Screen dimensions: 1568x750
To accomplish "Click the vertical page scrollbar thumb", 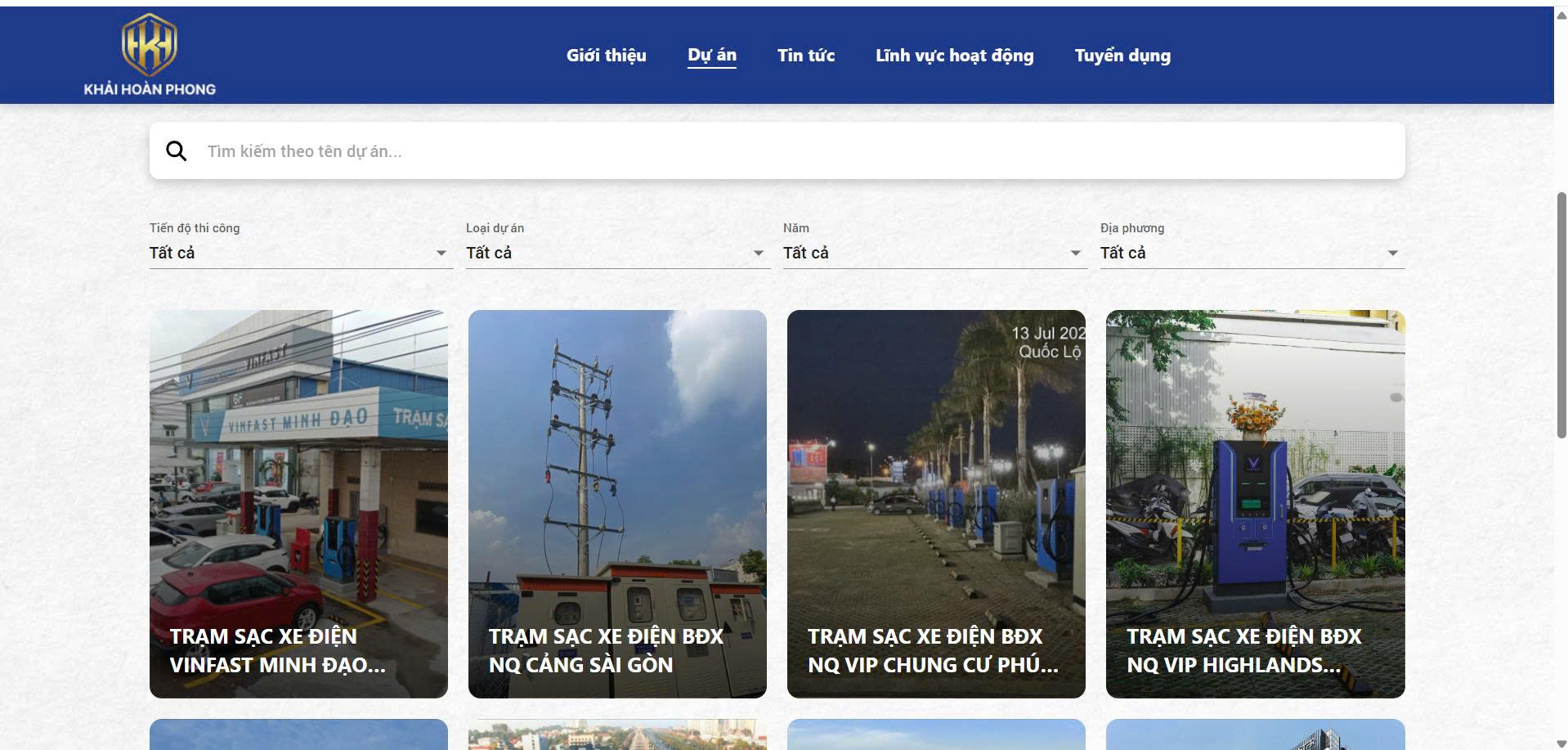I will [1561, 316].
